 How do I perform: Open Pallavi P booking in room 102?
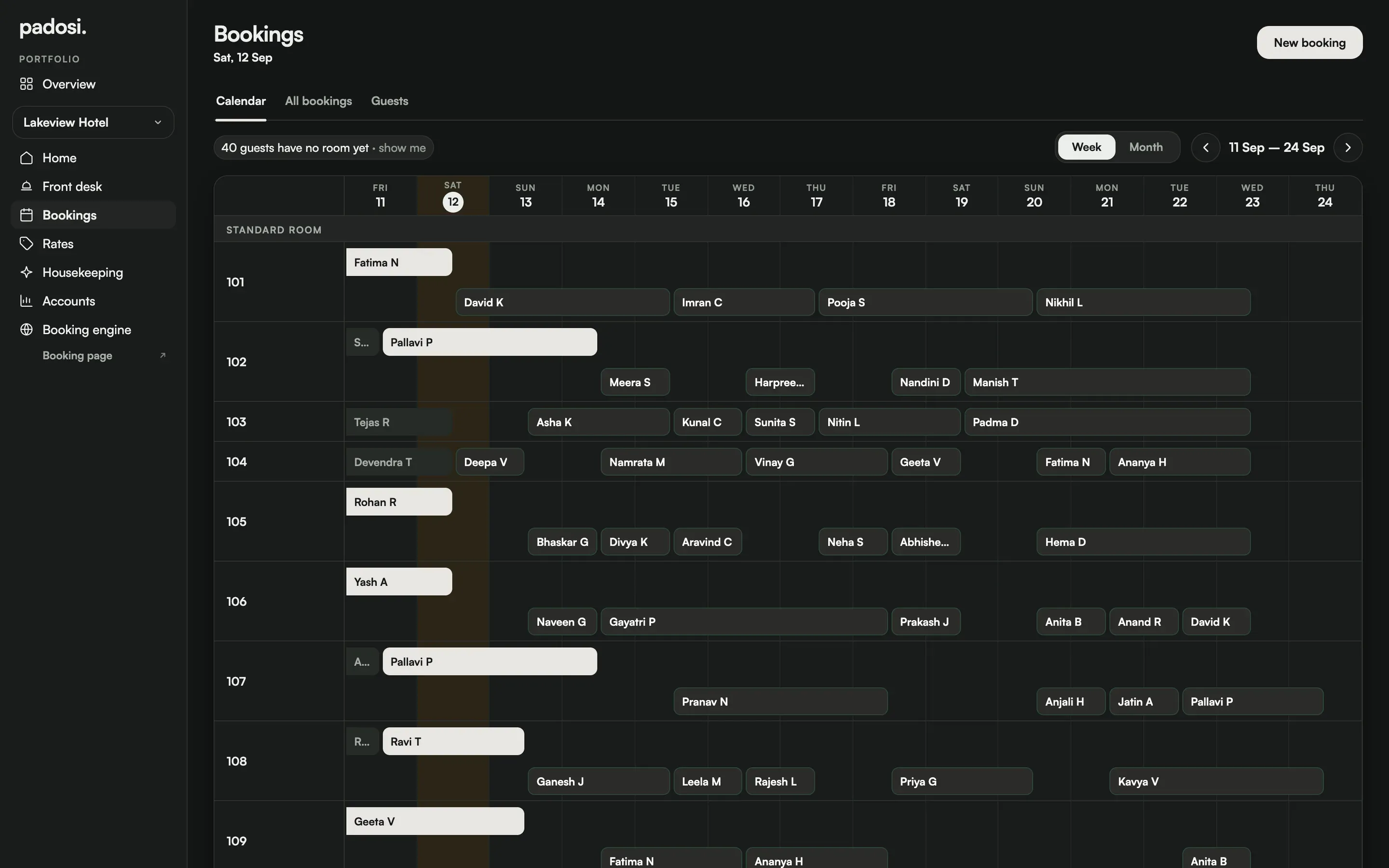[x=490, y=342]
